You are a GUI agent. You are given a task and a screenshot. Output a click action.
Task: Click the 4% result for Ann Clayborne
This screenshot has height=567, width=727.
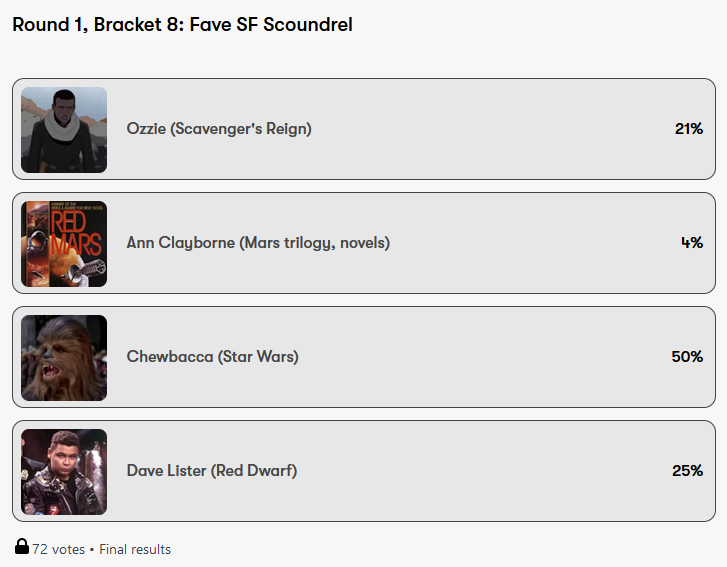(692, 243)
